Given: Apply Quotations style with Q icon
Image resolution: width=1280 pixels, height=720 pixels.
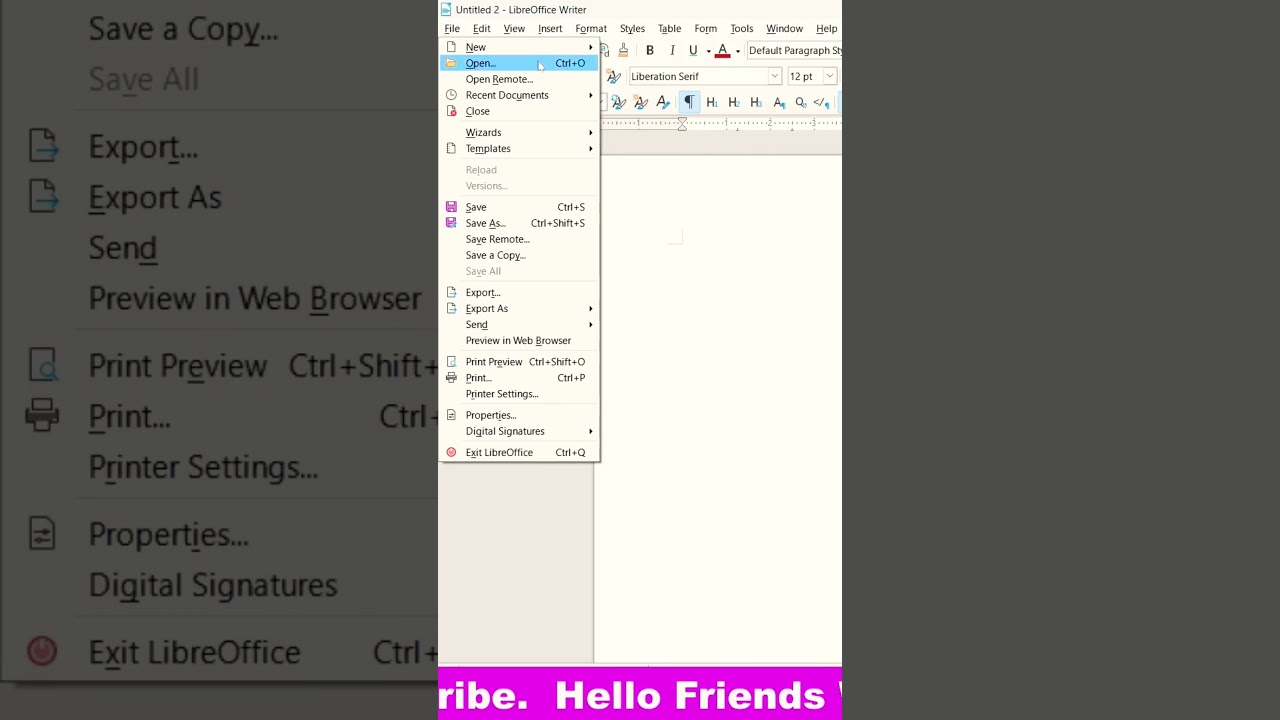Looking at the screenshot, I should click(800, 102).
